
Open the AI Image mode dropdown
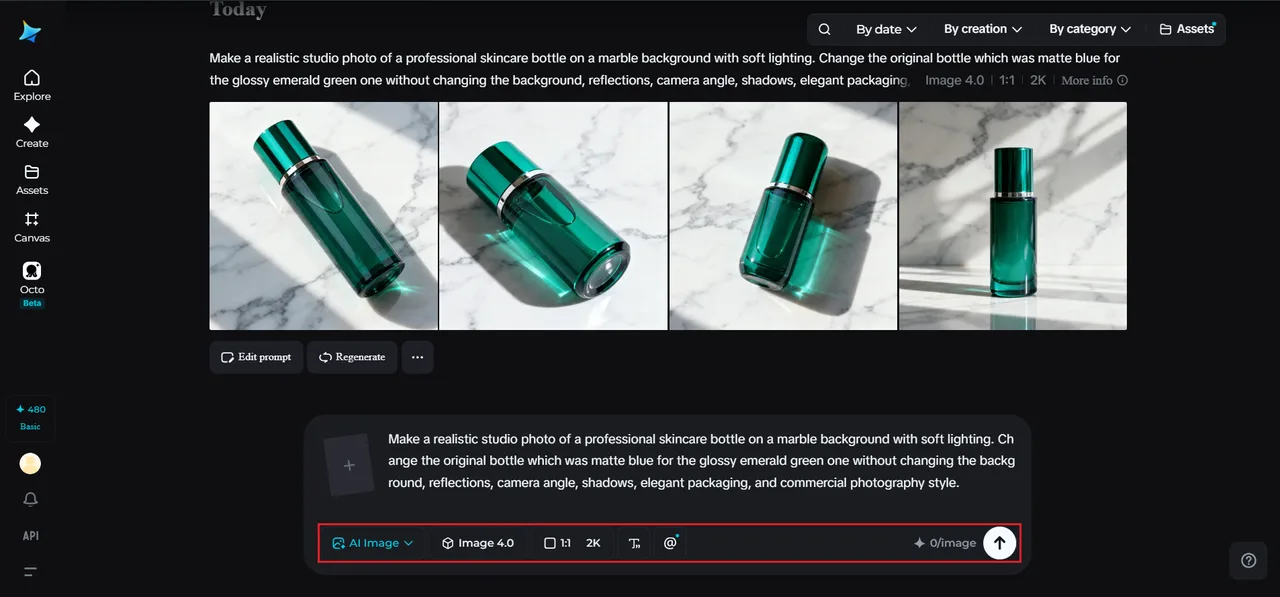tap(373, 543)
